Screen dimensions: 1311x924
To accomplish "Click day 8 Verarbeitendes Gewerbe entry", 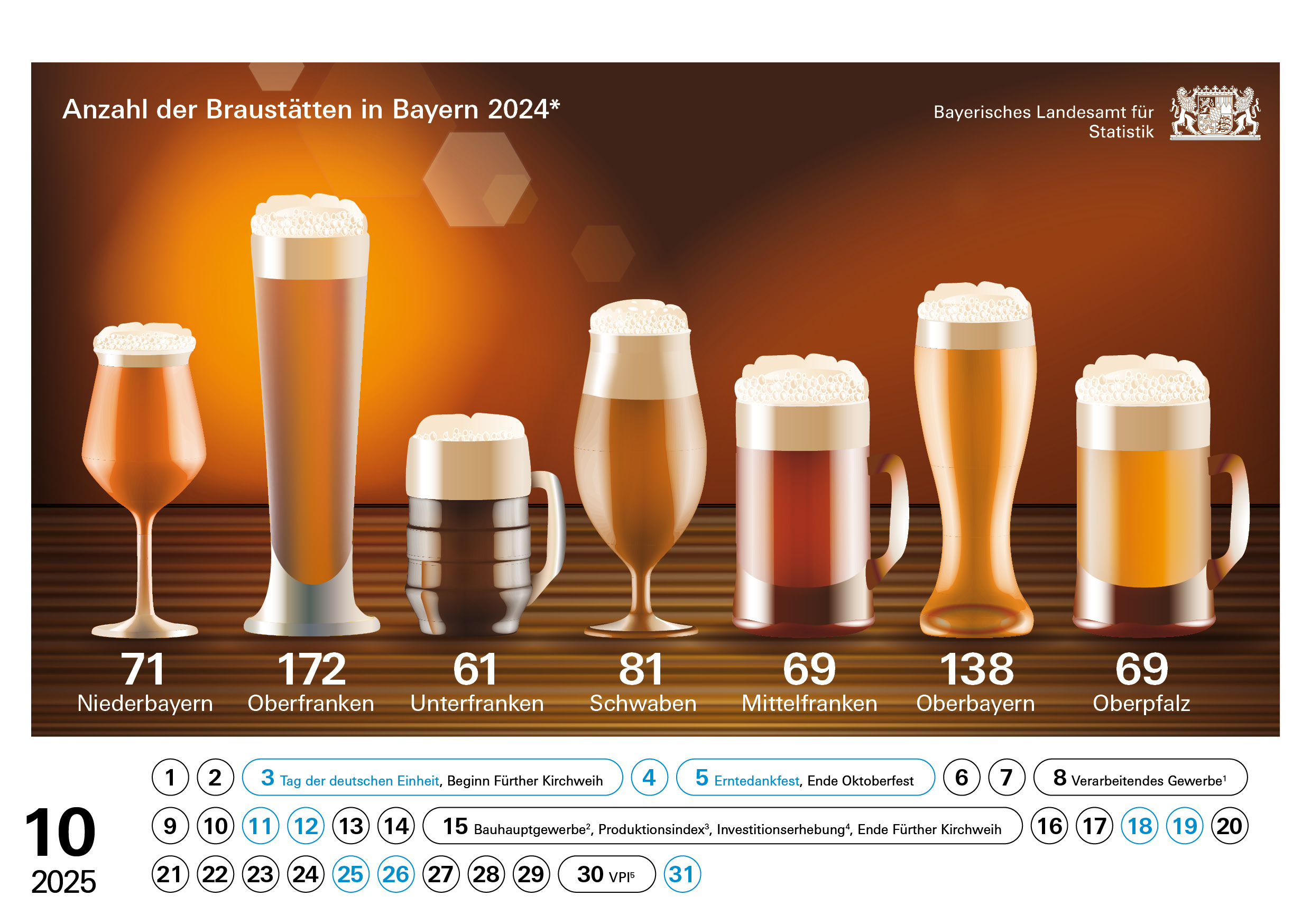I will (x=1140, y=777).
